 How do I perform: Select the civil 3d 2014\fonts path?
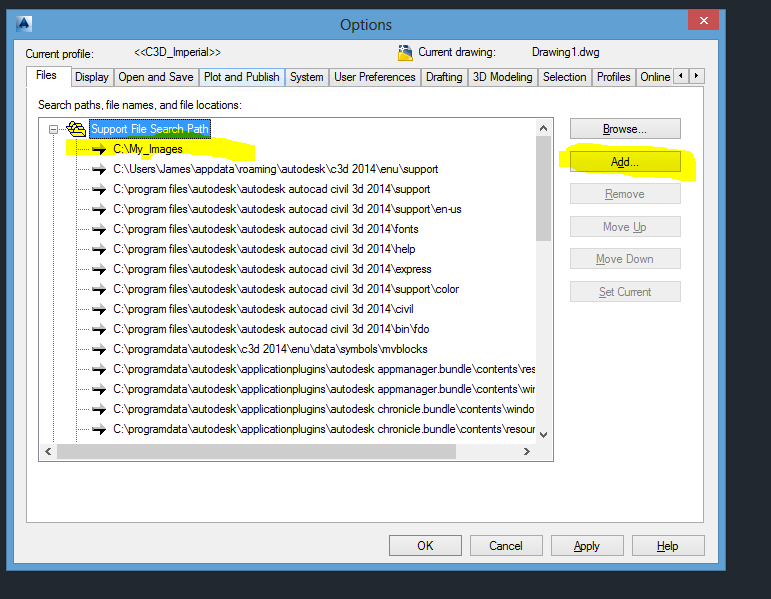click(266, 229)
